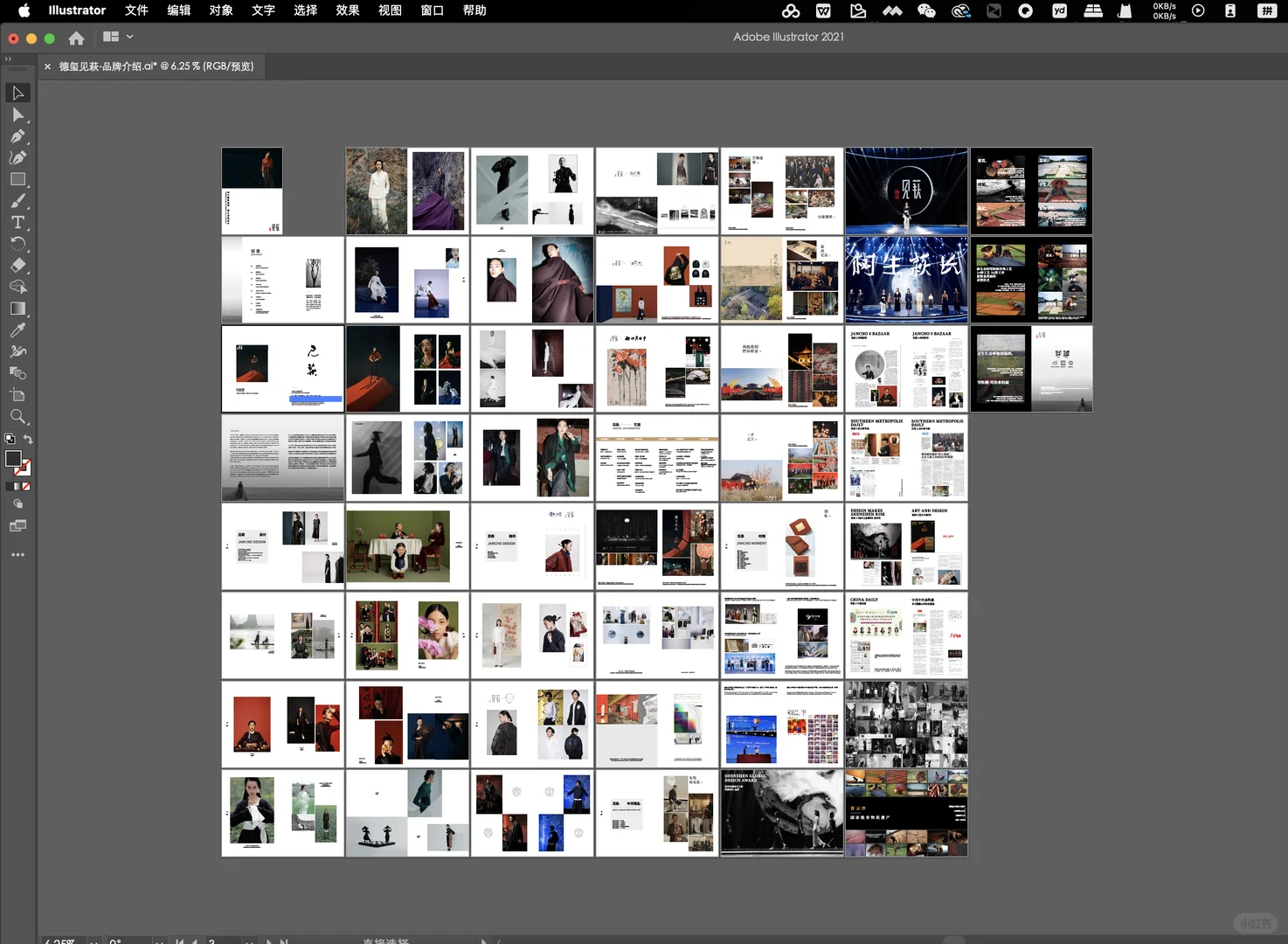Viewport: 1288px width, 944px height.
Task: Select the Paintbrush tool
Action: tap(17, 201)
